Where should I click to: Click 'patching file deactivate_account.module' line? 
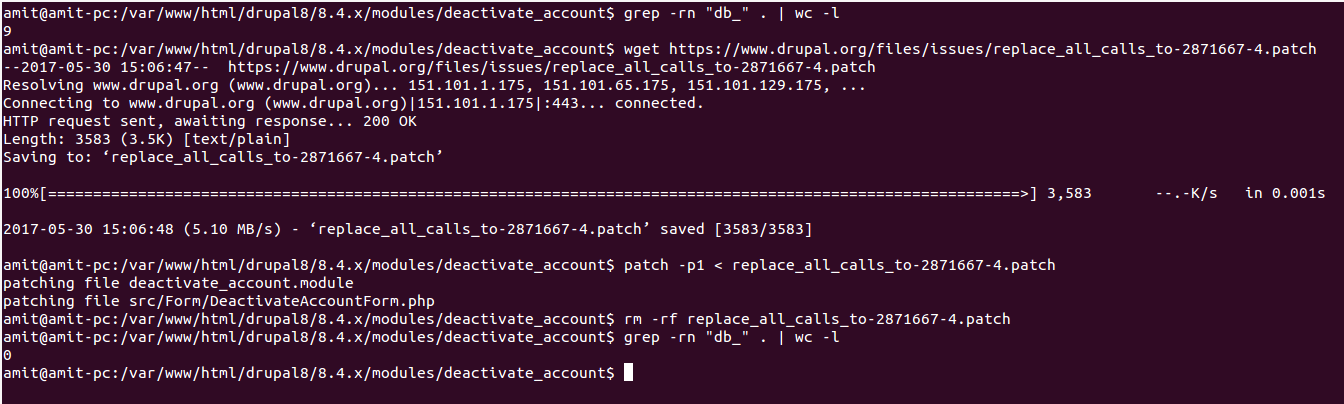tap(177, 283)
